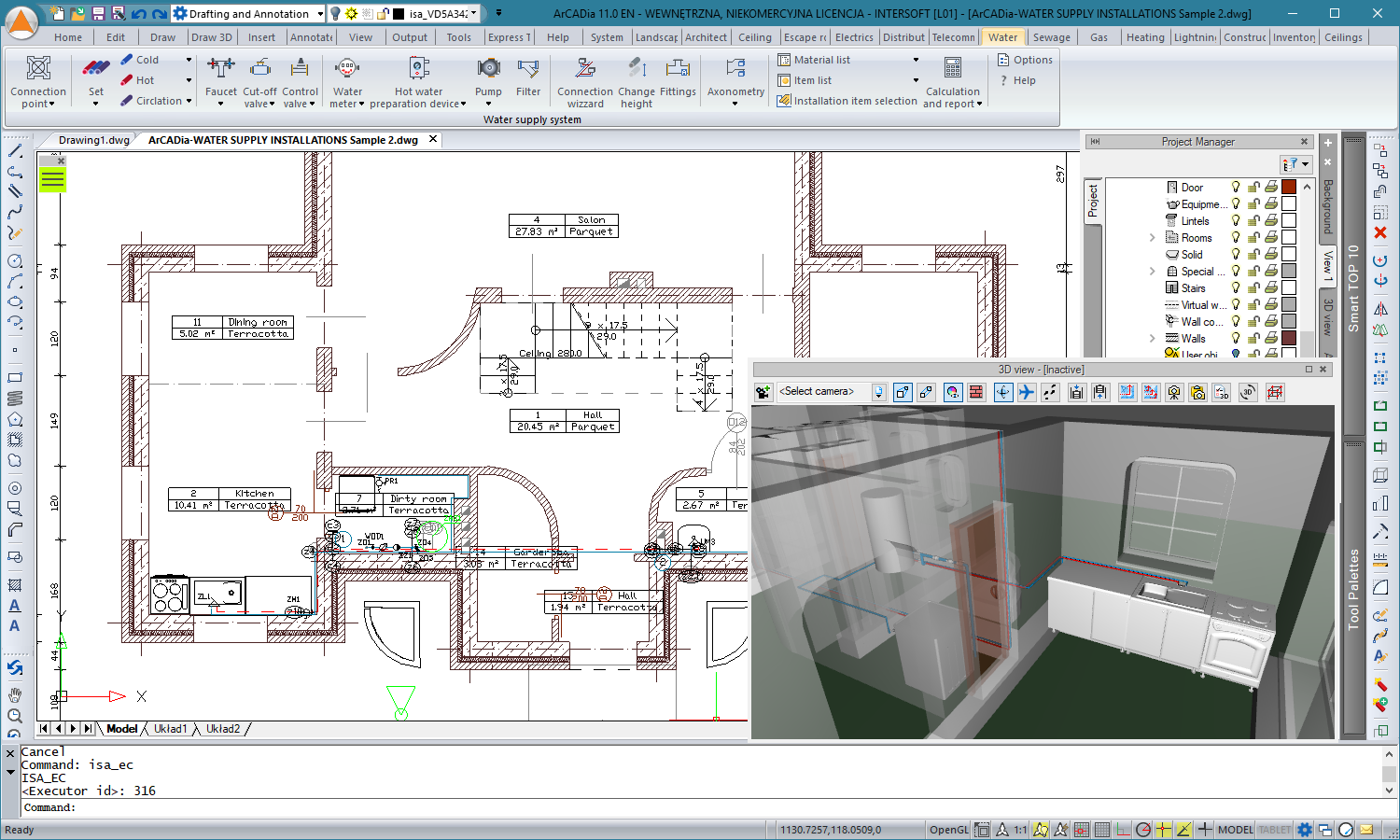The width and height of the screenshot is (1400, 840).
Task: Click the red X delete icon in right toolbar
Action: click(1380, 232)
